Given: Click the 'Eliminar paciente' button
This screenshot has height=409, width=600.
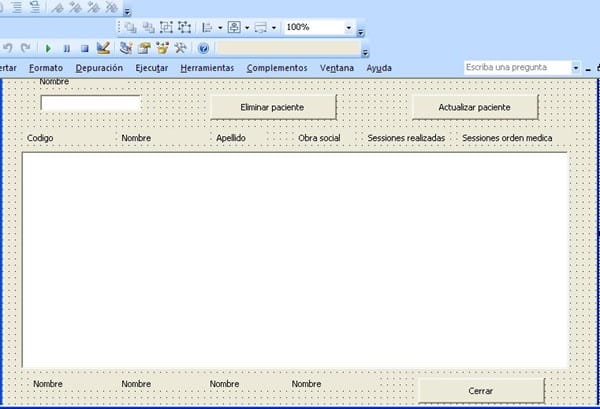Looking at the screenshot, I should point(273,106).
